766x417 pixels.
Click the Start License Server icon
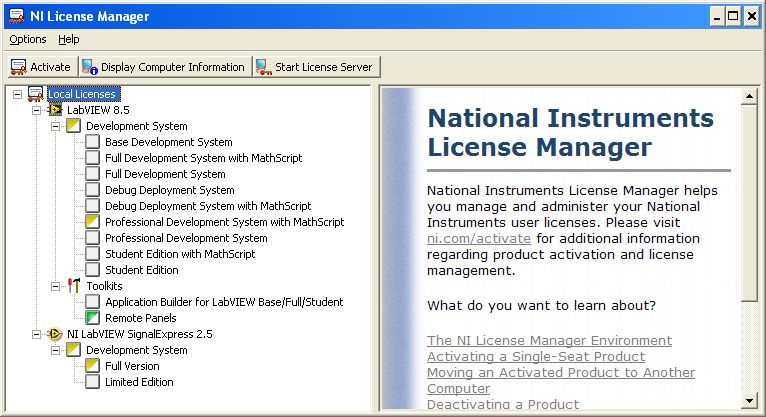click(264, 67)
